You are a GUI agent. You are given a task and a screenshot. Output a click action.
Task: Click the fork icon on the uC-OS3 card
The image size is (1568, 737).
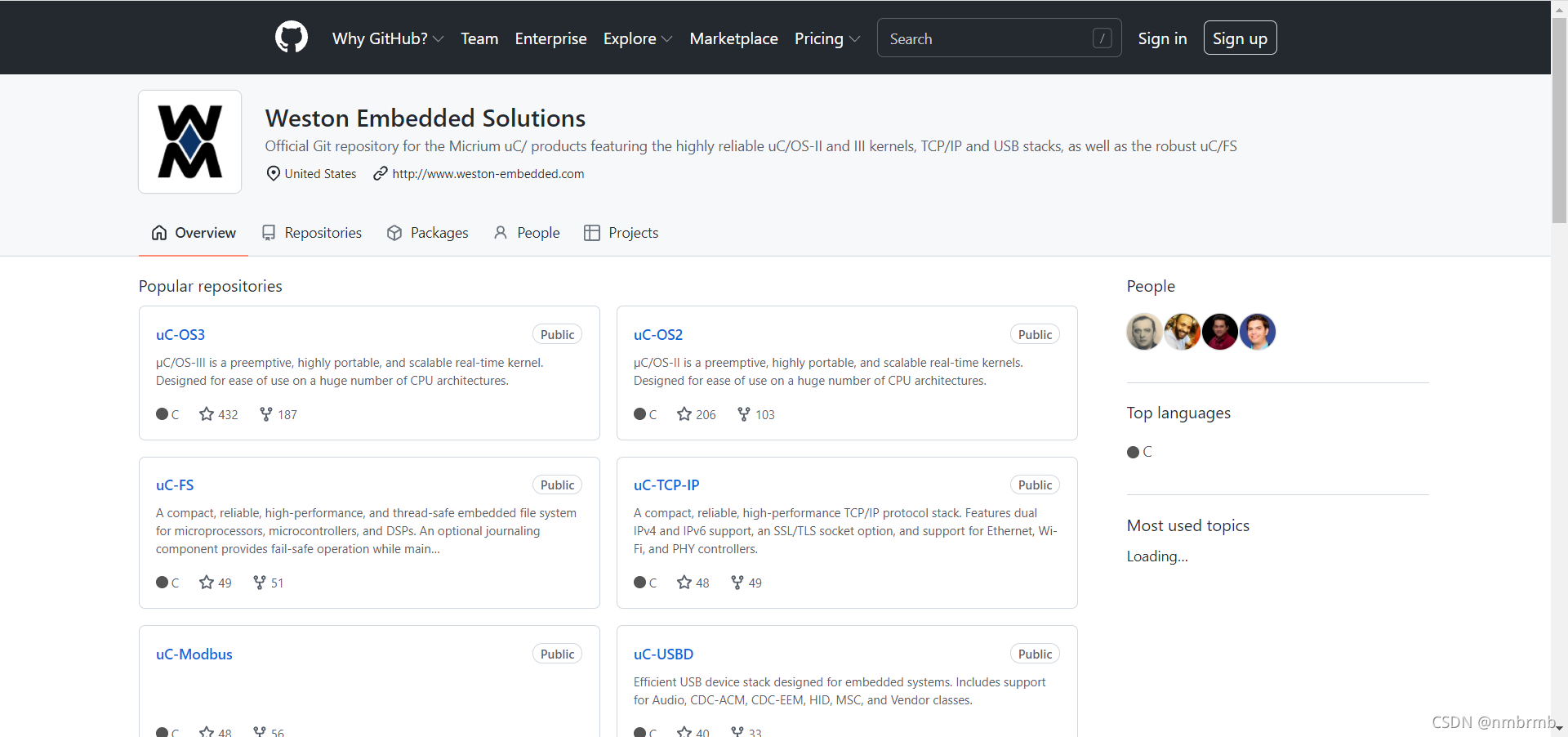[265, 414]
